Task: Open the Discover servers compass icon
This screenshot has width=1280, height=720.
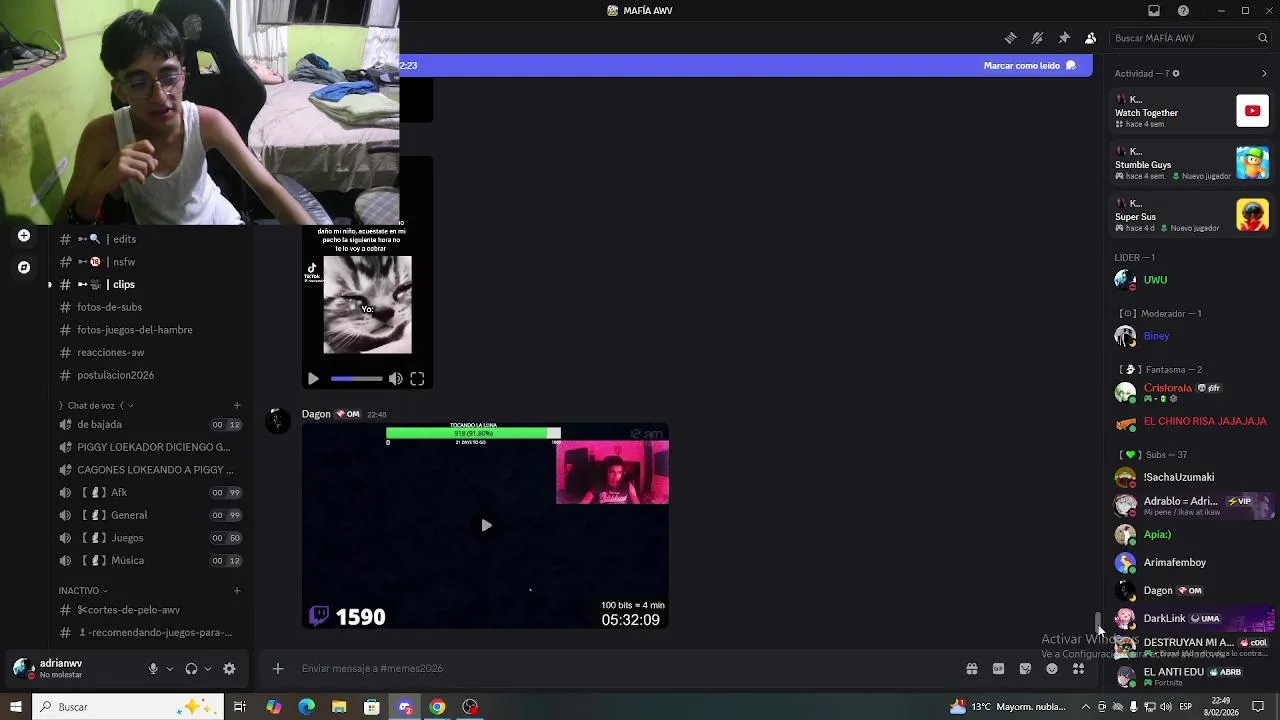Action: tap(24, 267)
